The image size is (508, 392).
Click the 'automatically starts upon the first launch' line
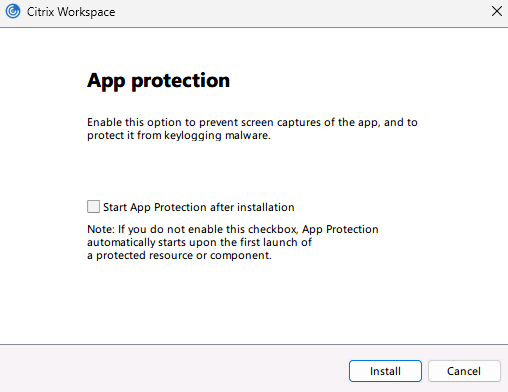coord(199,242)
